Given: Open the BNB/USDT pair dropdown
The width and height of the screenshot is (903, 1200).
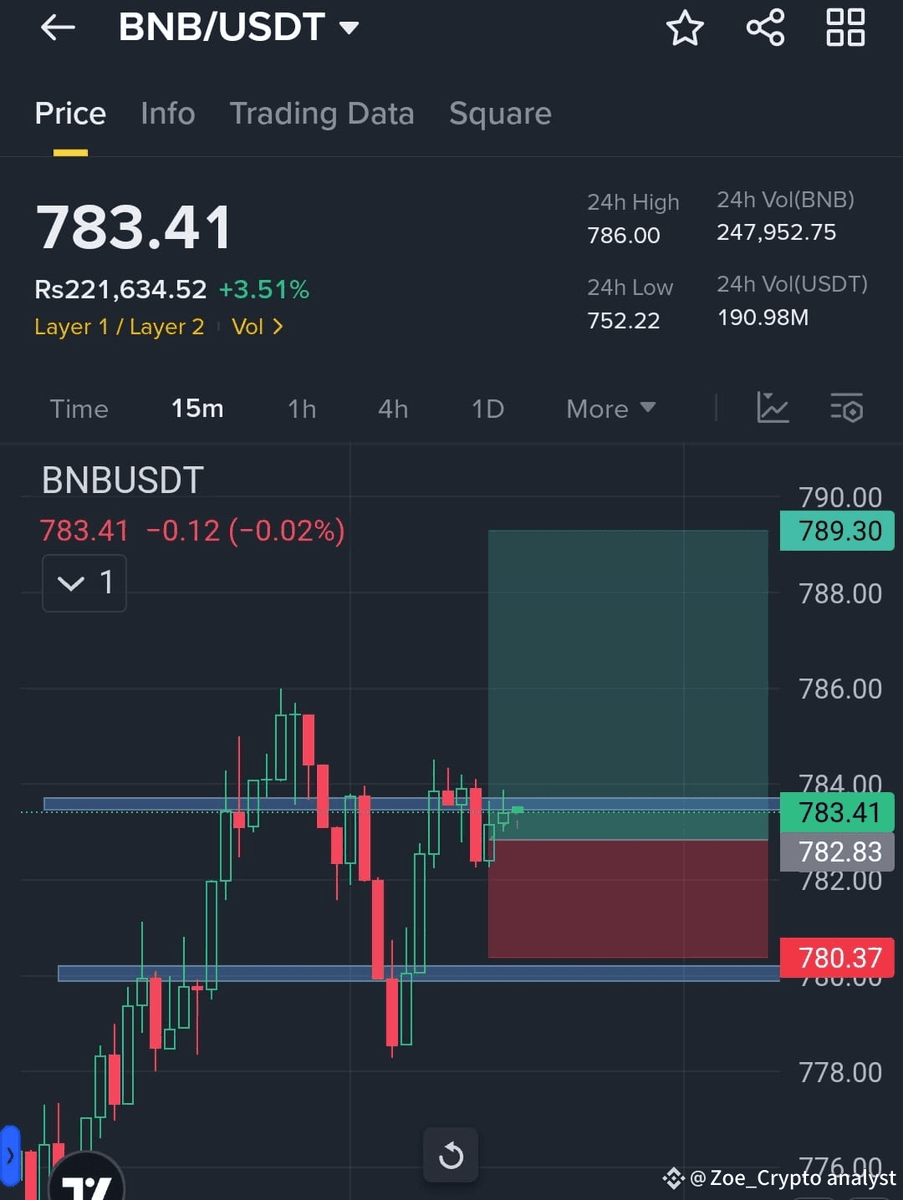Looking at the screenshot, I should 239,27.
